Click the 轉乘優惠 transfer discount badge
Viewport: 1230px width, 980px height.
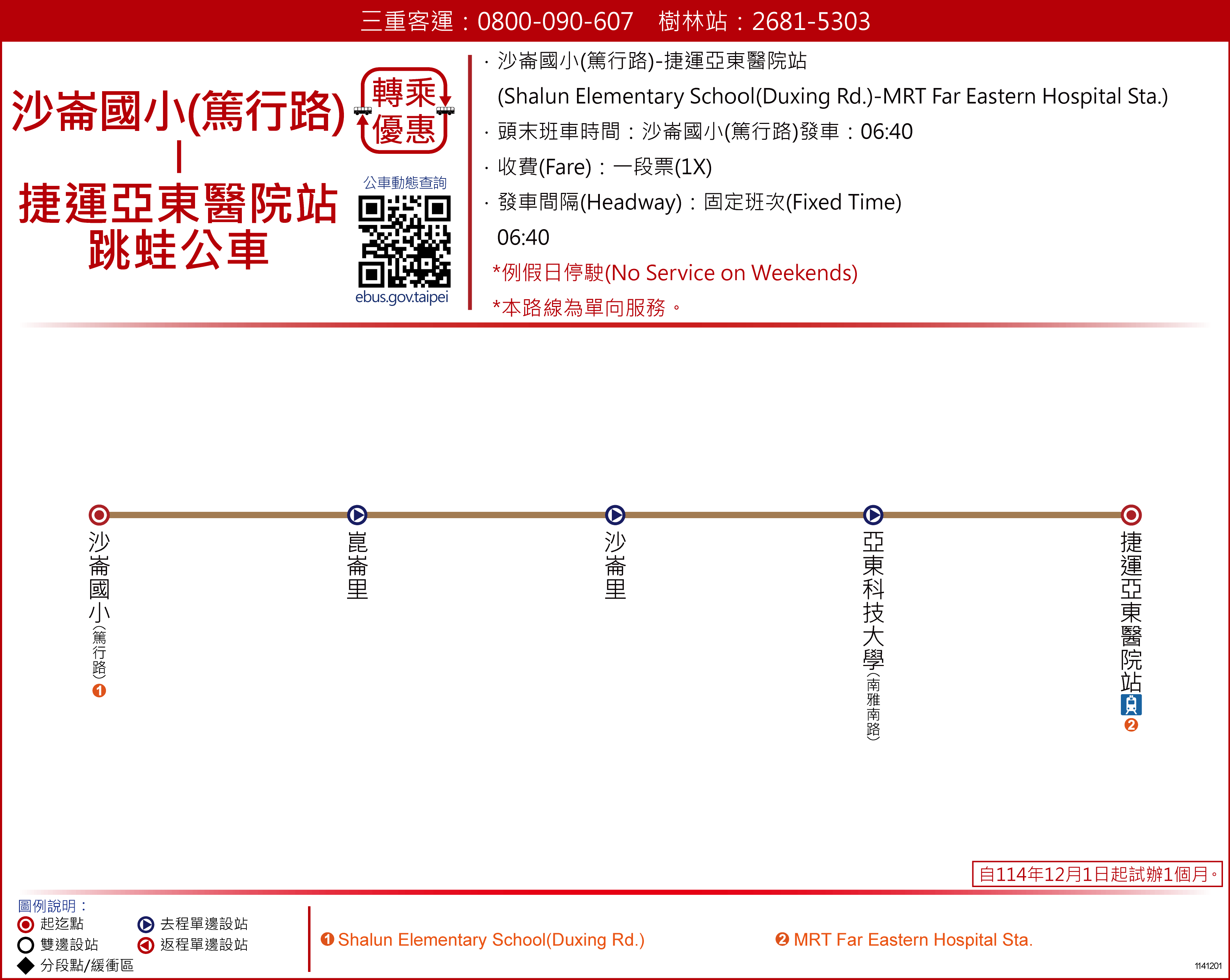pos(404,111)
